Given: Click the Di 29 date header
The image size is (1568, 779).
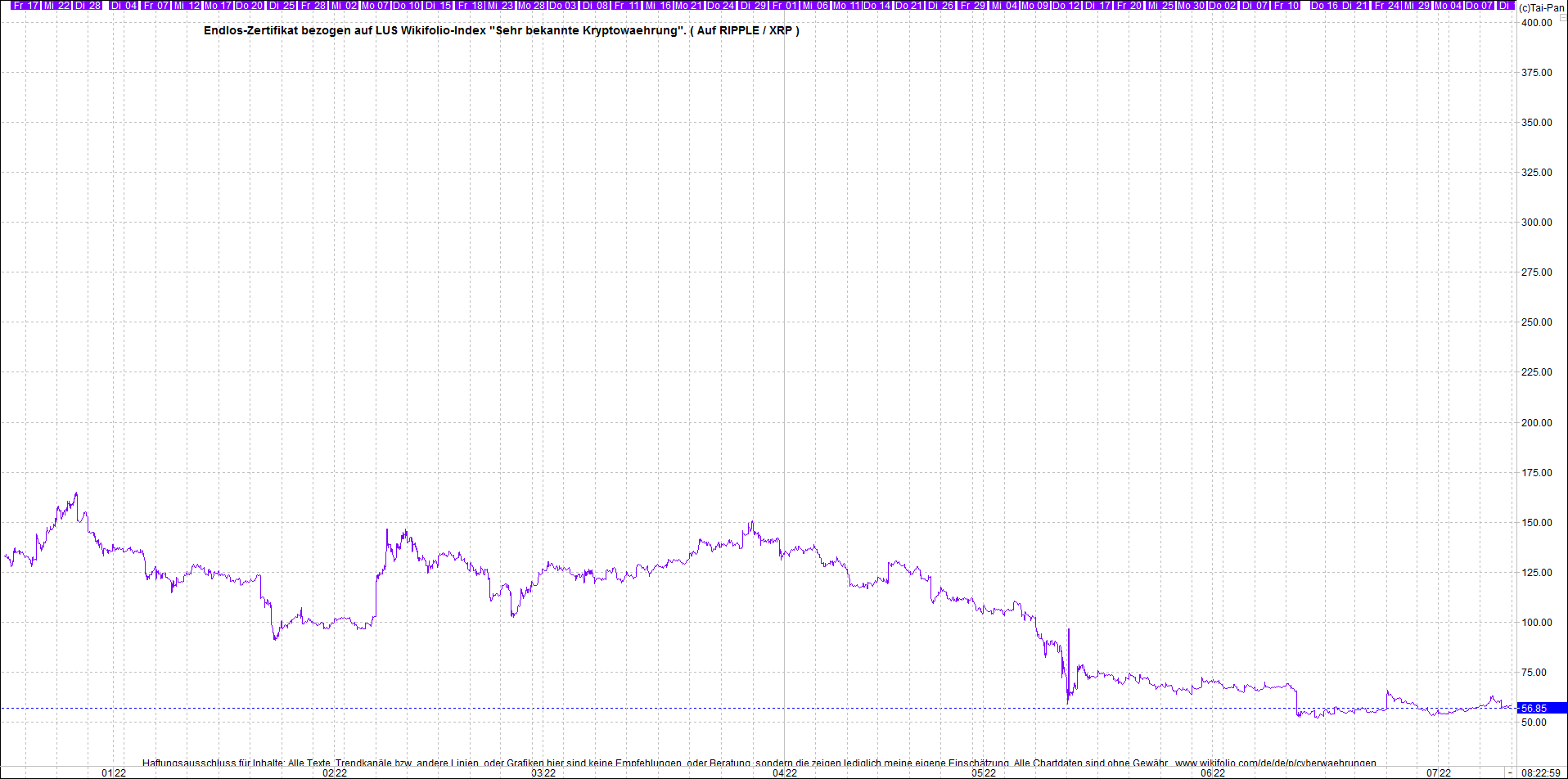Looking at the screenshot, I should pyautogui.click(x=753, y=5).
